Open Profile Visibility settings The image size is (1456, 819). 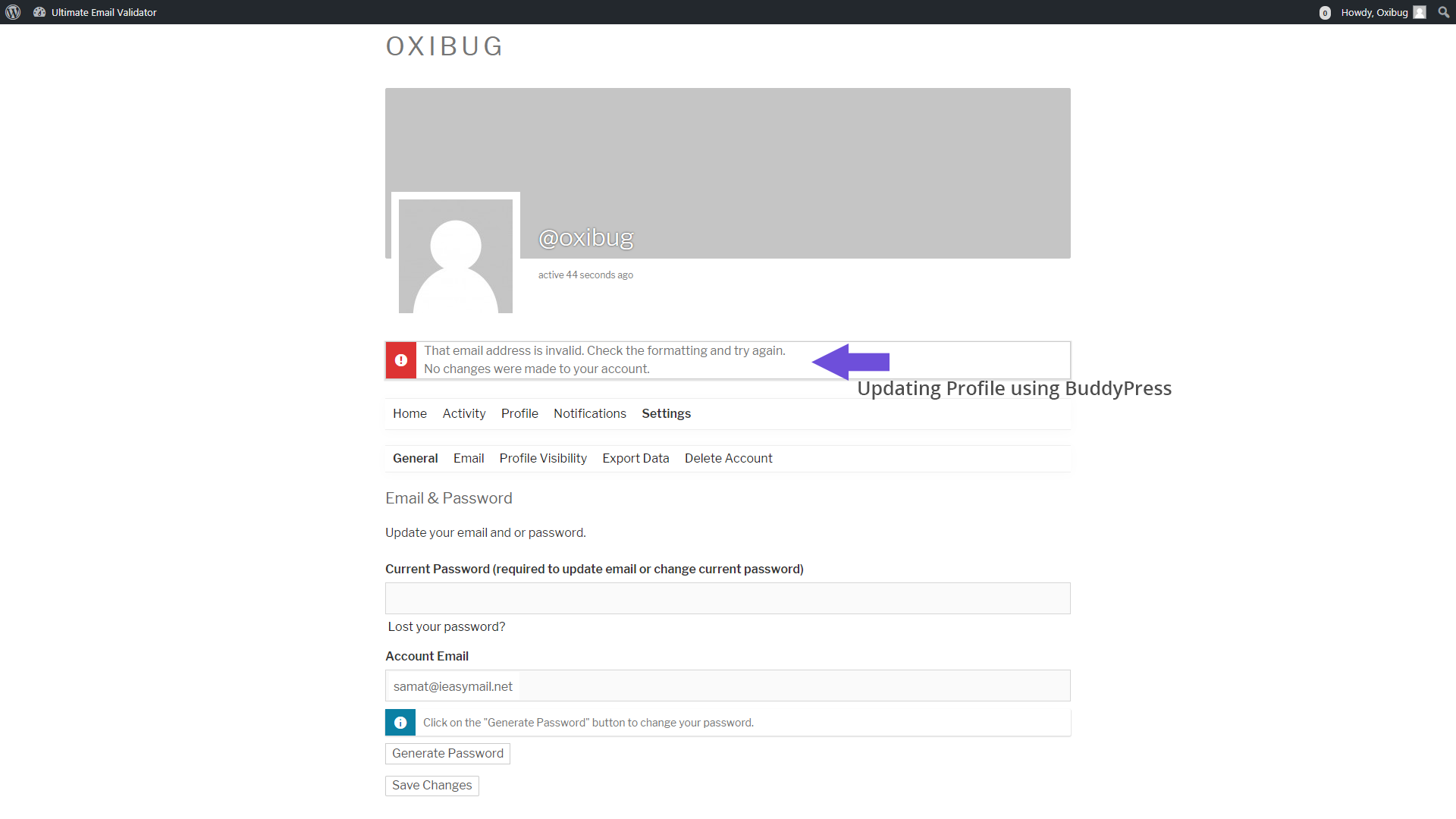(x=543, y=458)
